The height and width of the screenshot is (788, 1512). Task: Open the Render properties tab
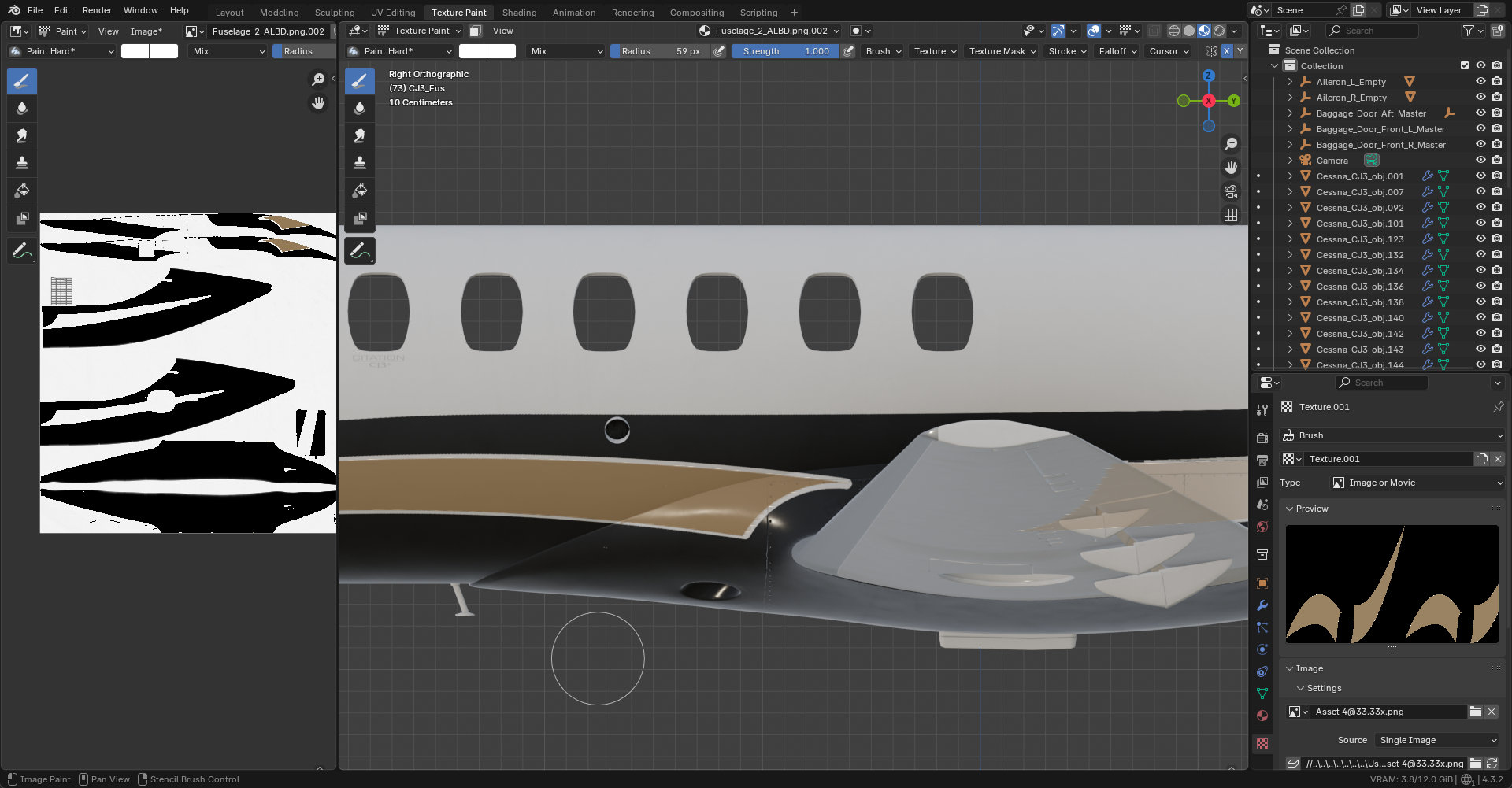click(1262, 438)
